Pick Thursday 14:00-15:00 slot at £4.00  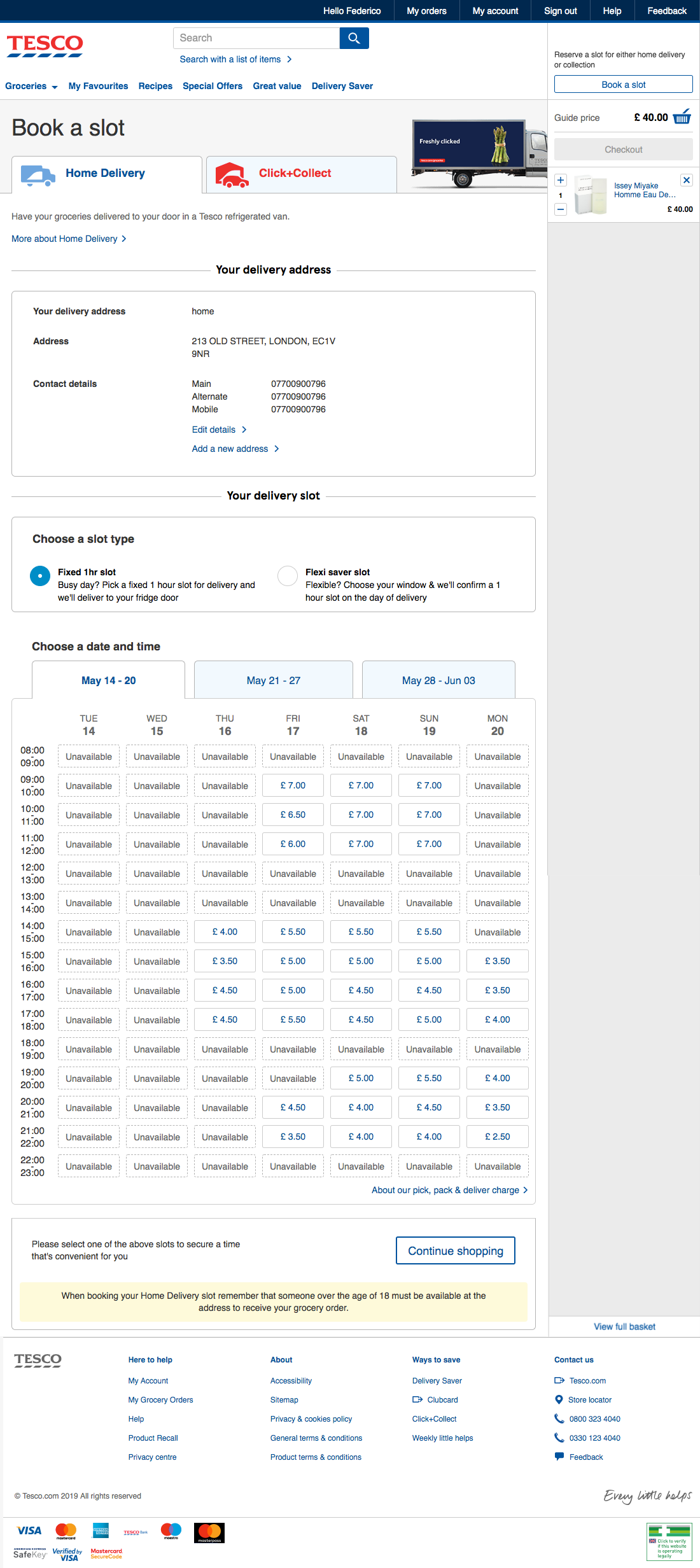(225, 932)
